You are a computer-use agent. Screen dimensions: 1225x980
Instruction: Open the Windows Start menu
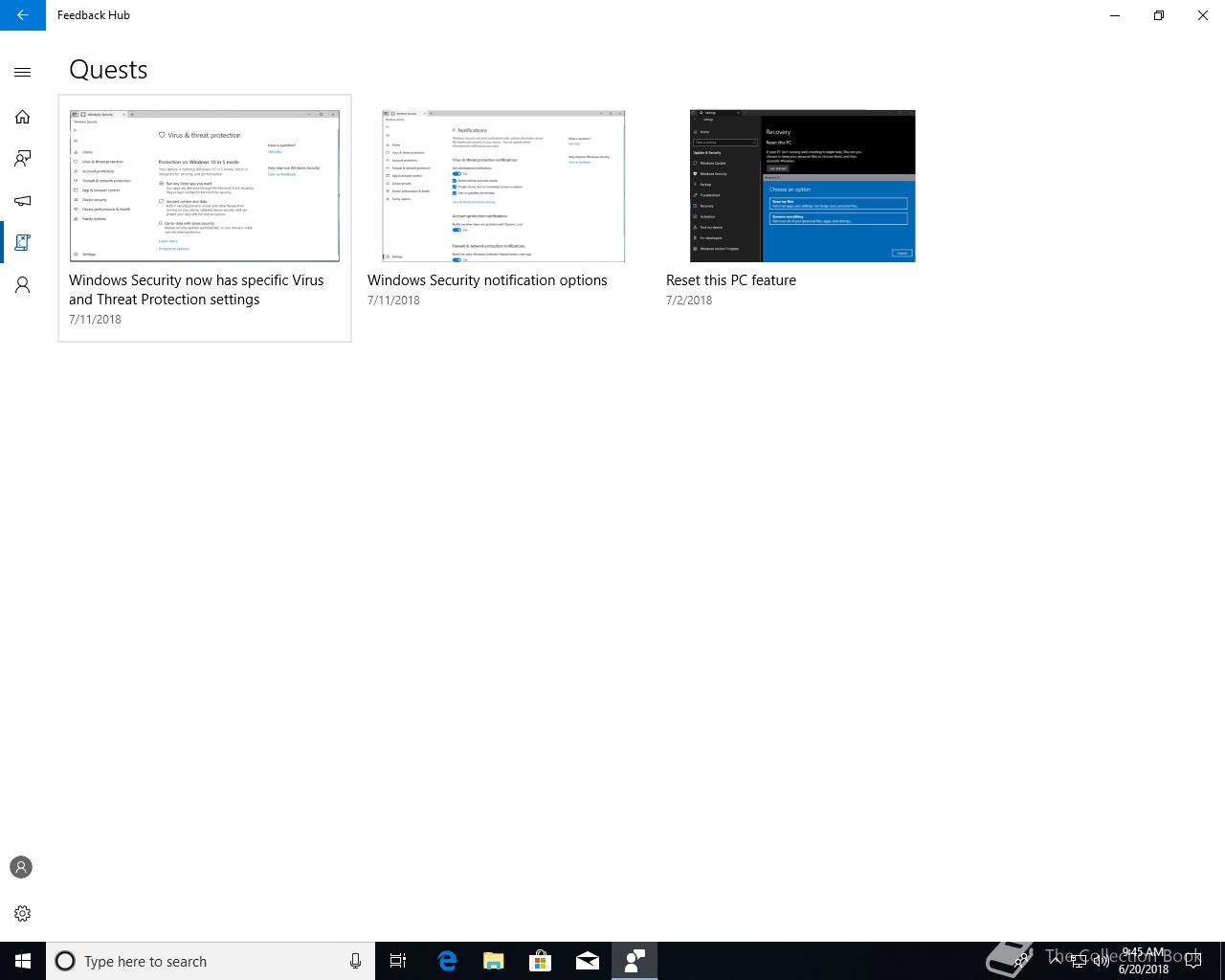pos(23,961)
